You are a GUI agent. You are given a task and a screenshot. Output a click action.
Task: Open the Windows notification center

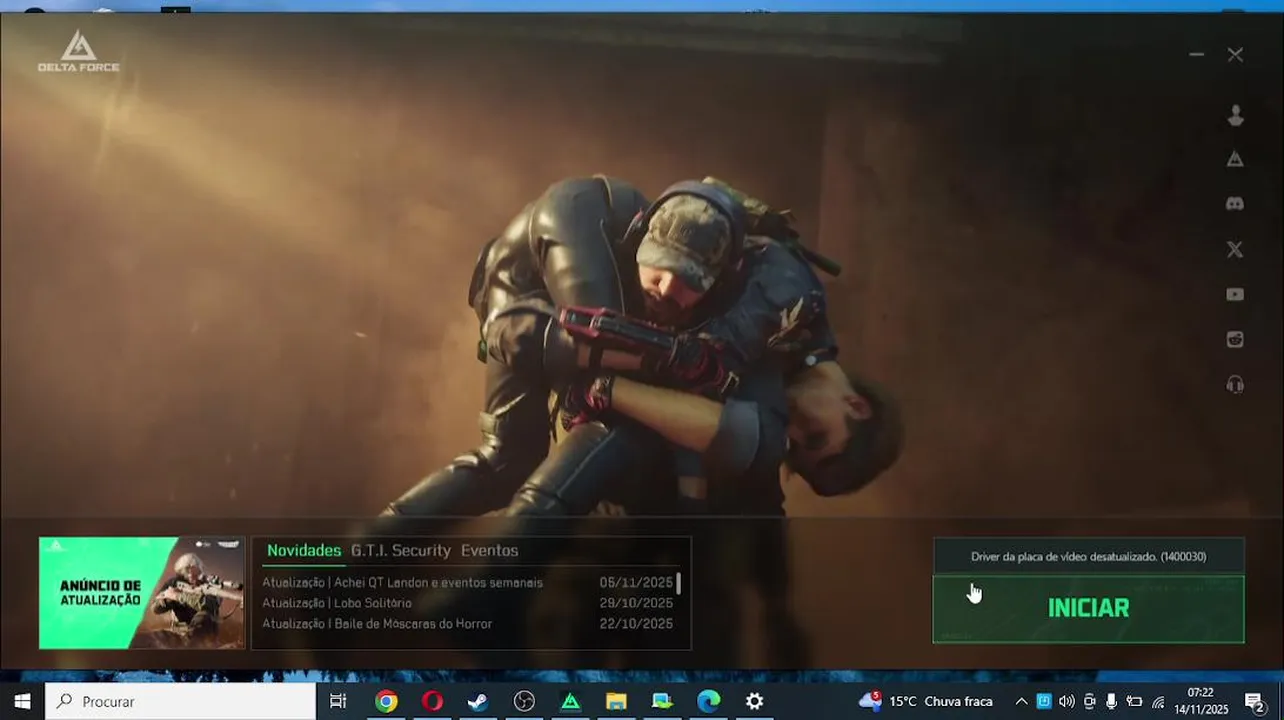coord(1256,702)
